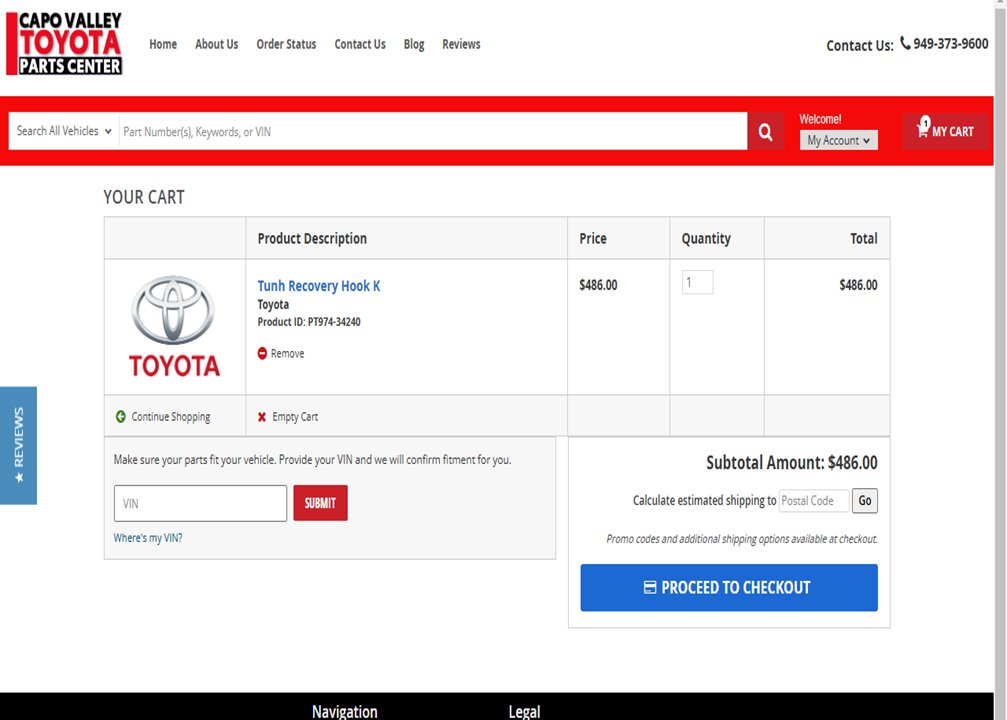Image resolution: width=1007 pixels, height=720 pixels.
Task: Click the Capo Valley Toyota Parts Center logo
Action: pyautogui.click(x=64, y=44)
